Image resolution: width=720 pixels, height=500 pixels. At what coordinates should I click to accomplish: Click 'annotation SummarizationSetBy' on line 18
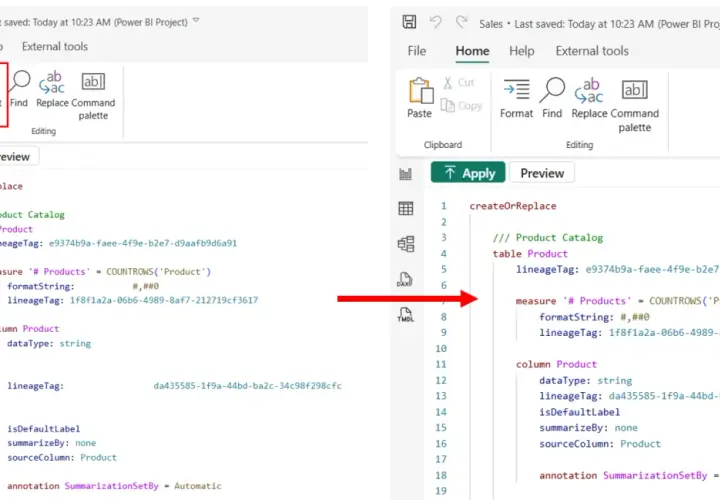pyautogui.click(x=623, y=475)
